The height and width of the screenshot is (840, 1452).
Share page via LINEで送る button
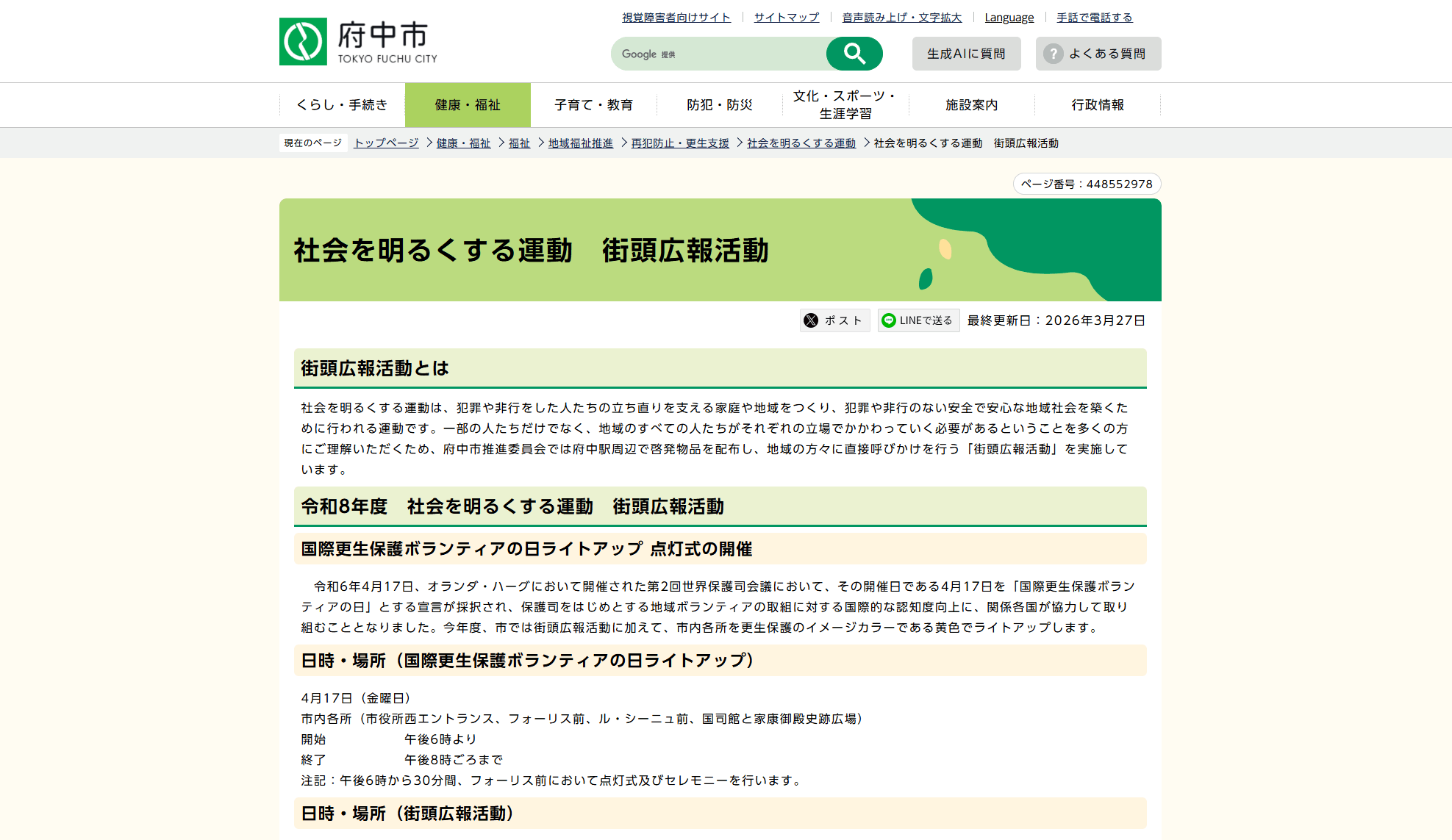pyautogui.click(x=918, y=320)
